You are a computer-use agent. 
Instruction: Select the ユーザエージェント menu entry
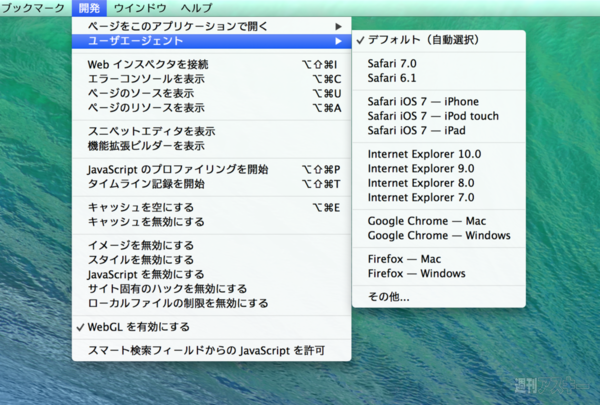(x=212, y=41)
